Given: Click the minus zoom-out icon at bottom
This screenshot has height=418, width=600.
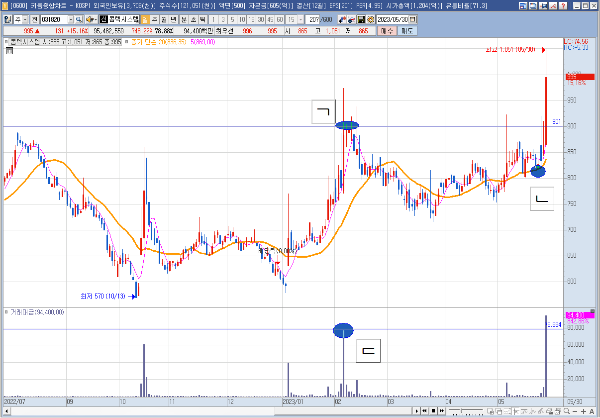Looking at the screenshot, I should coord(575,411).
